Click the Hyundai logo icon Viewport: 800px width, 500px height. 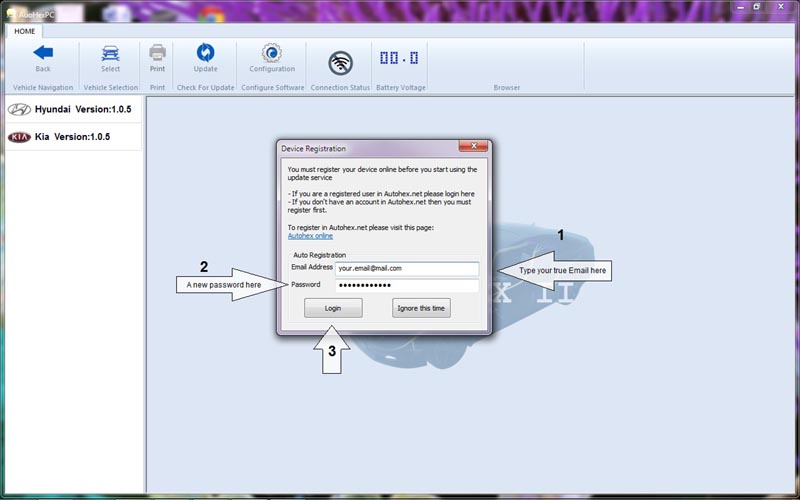pyautogui.click(x=19, y=109)
